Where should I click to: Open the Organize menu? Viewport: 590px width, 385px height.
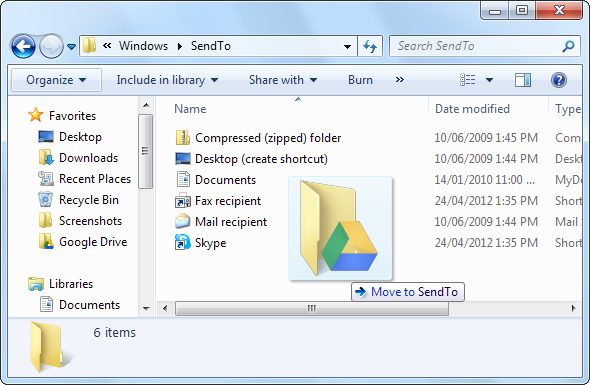pyautogui.click(x=56, y=80)
